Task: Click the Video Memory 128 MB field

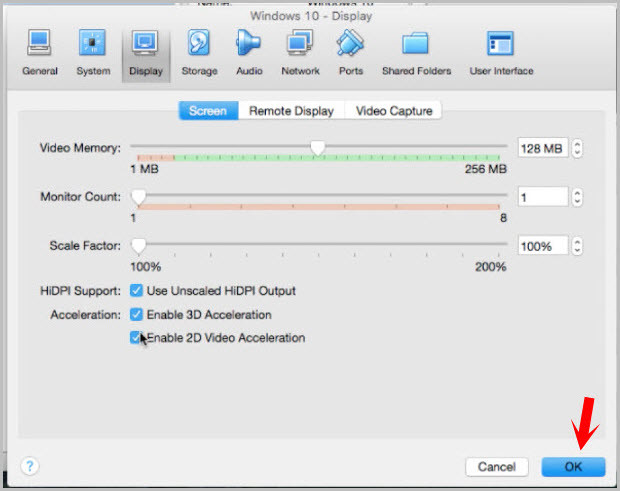Action: [x=542, y=148]
